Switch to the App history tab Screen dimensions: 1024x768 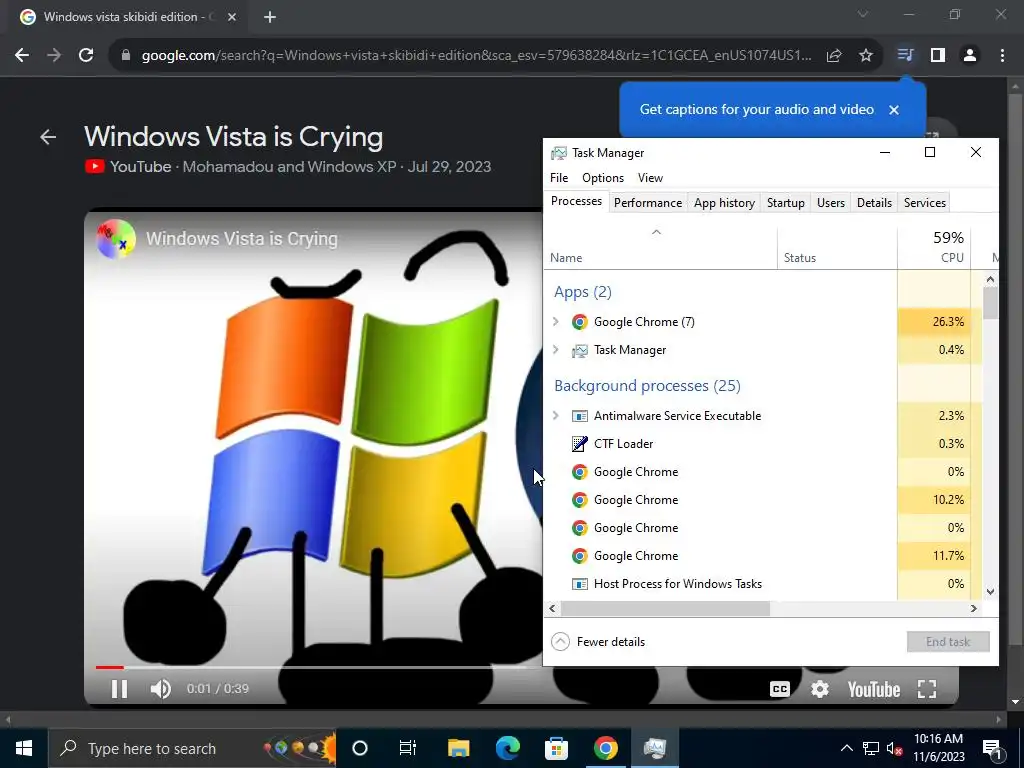point(724,202)
